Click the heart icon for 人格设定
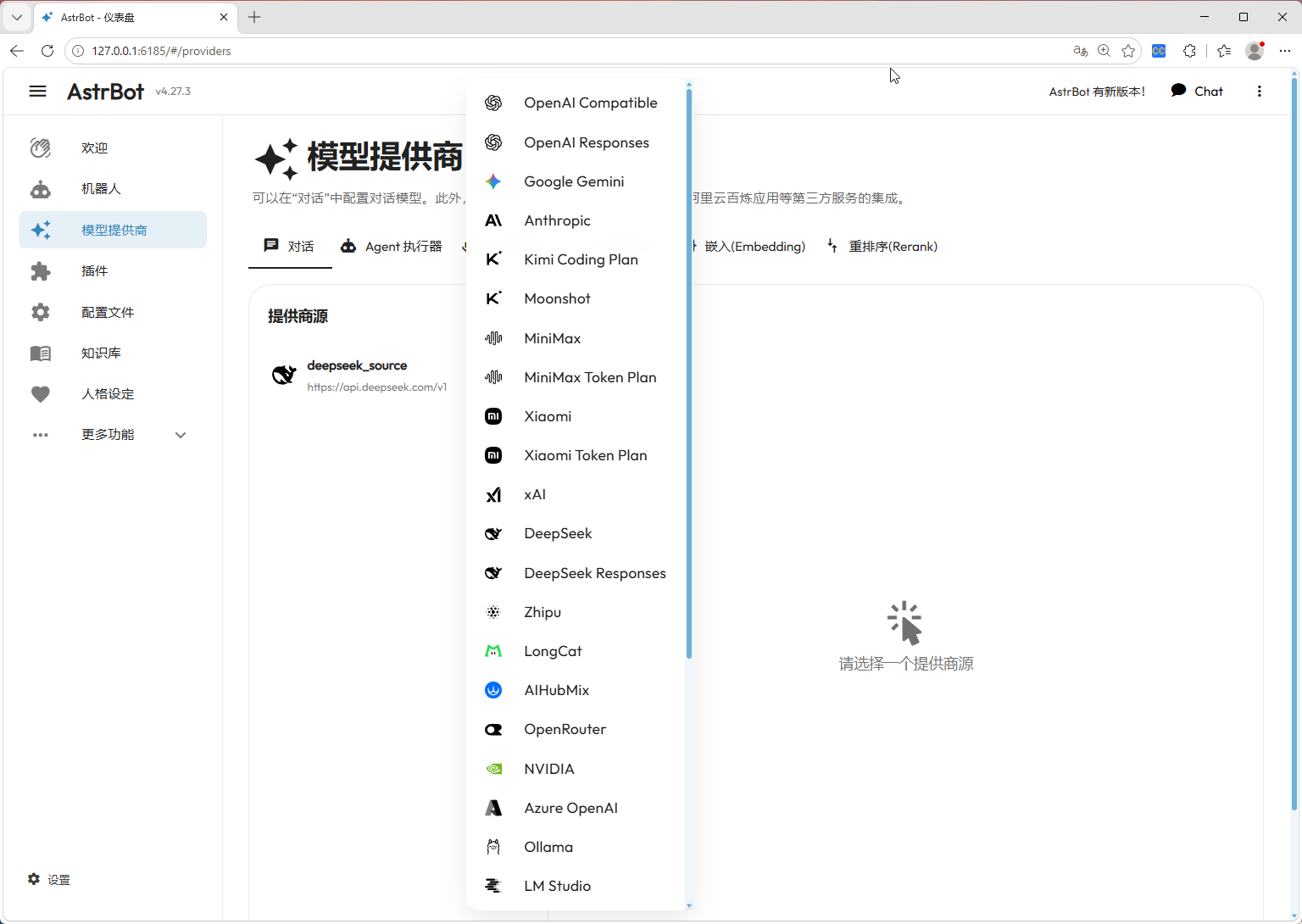This screenshot has height=924, width=1302. pos(41,394)
